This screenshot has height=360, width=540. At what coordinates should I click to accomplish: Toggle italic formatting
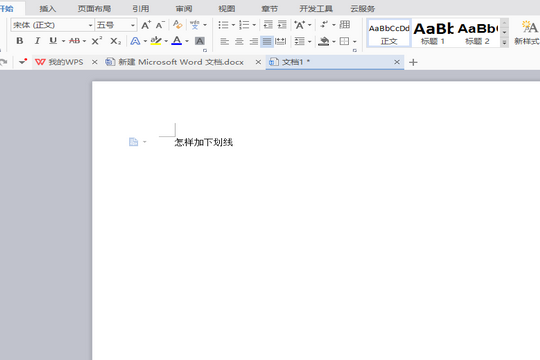[x=37, y=41]
